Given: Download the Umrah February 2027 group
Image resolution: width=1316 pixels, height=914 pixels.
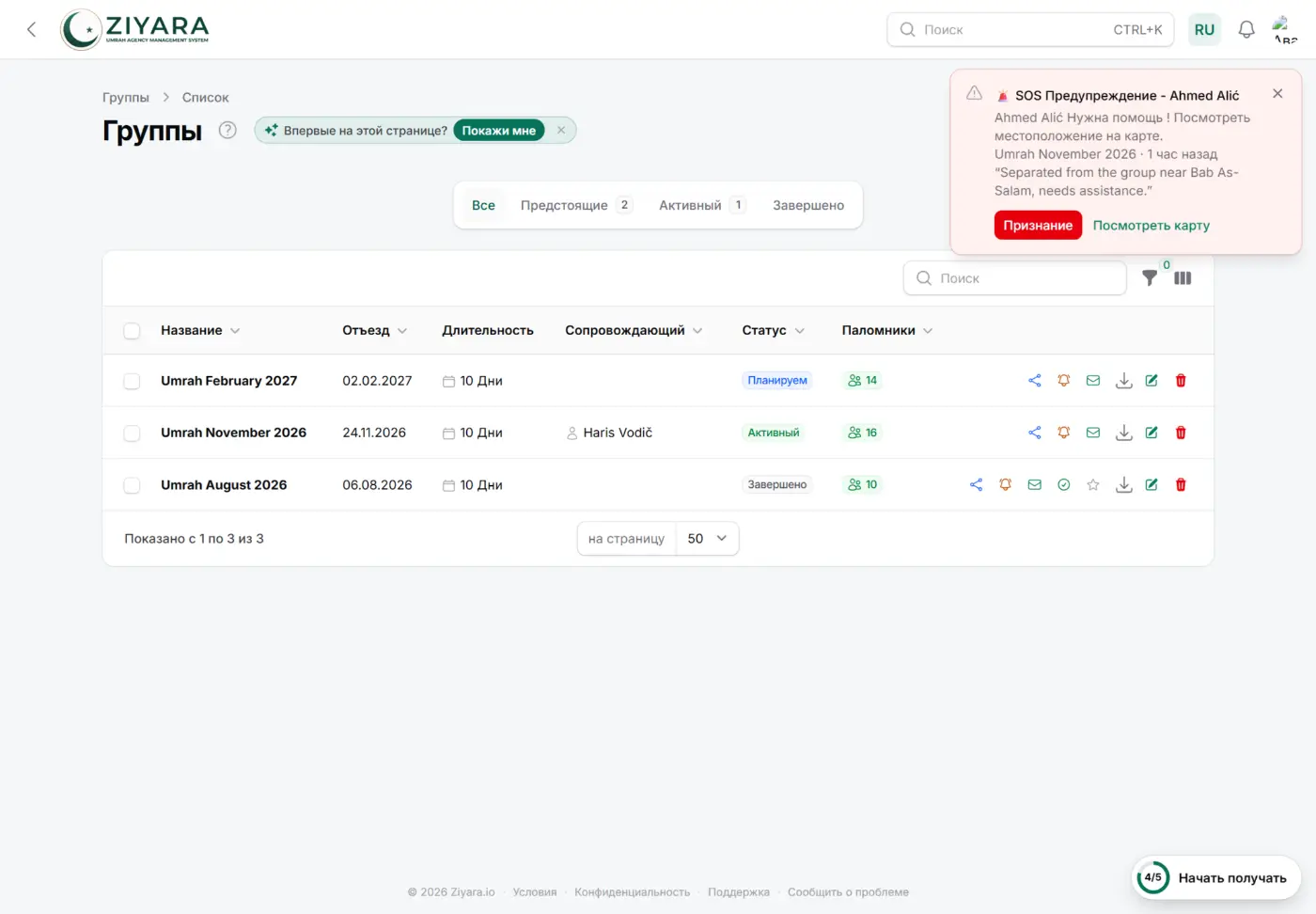Looking at the screenshot, I should coord(1123,381).
